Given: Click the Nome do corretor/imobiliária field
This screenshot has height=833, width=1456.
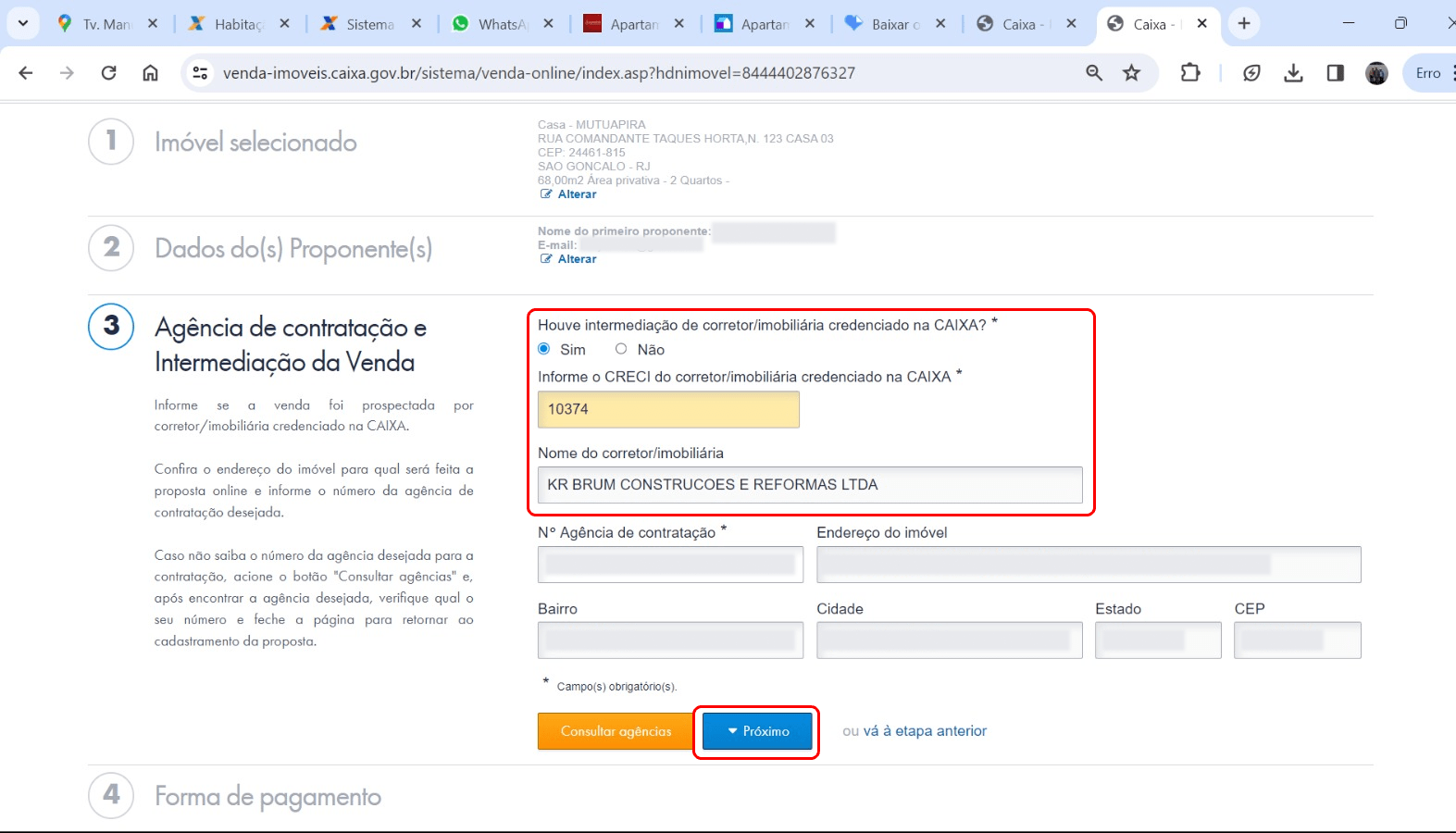Looking at the screenshot, I should [810, 485].
